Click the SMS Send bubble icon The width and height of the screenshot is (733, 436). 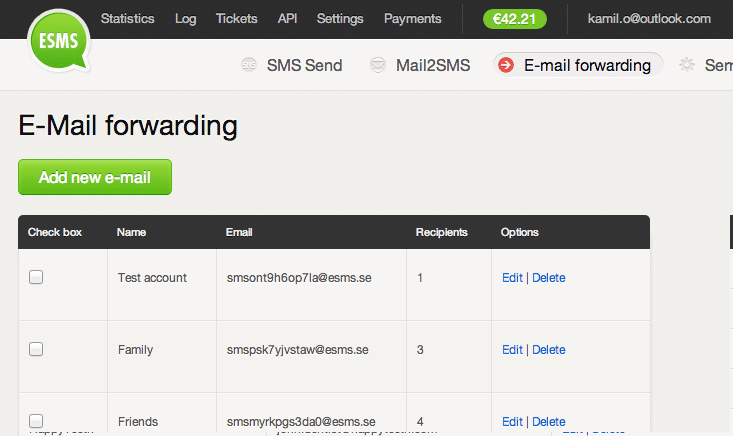tap(249, 65)
